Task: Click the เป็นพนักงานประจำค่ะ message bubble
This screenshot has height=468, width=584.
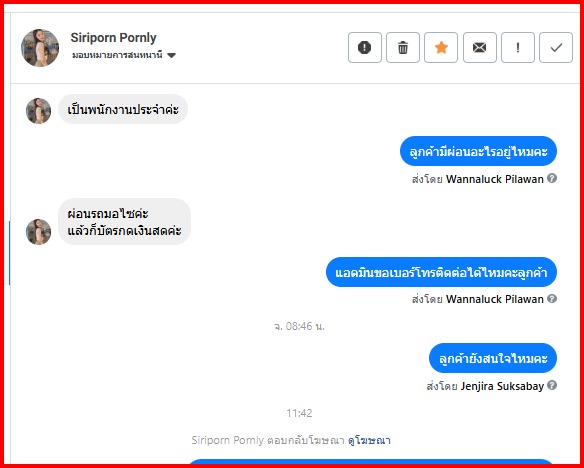Action: 123,109
